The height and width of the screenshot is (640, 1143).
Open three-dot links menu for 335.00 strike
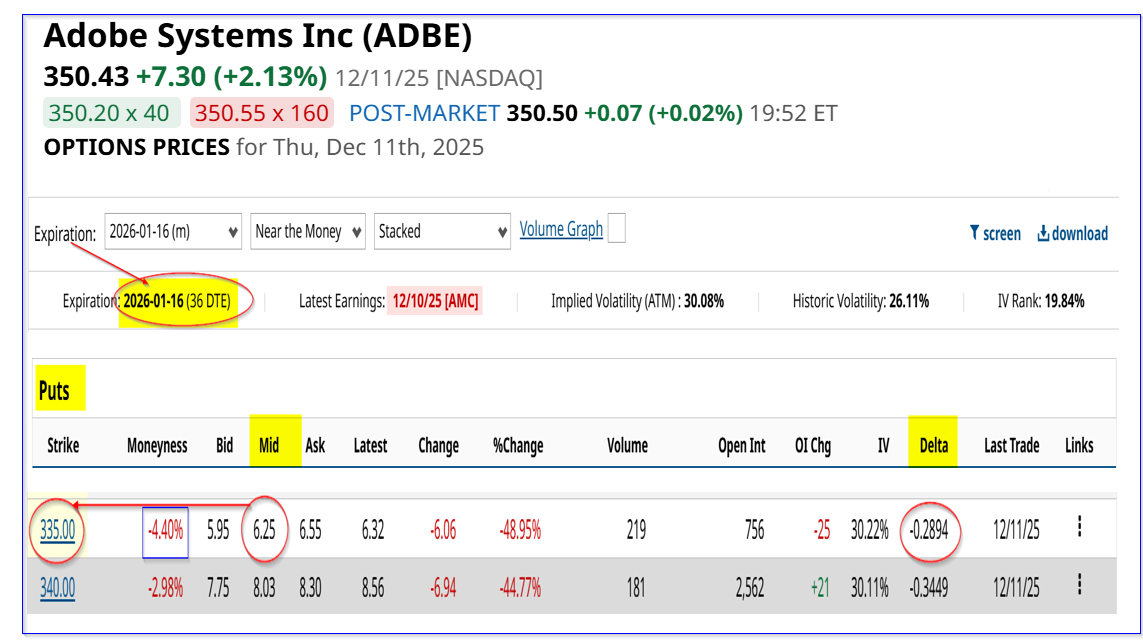1079,527
